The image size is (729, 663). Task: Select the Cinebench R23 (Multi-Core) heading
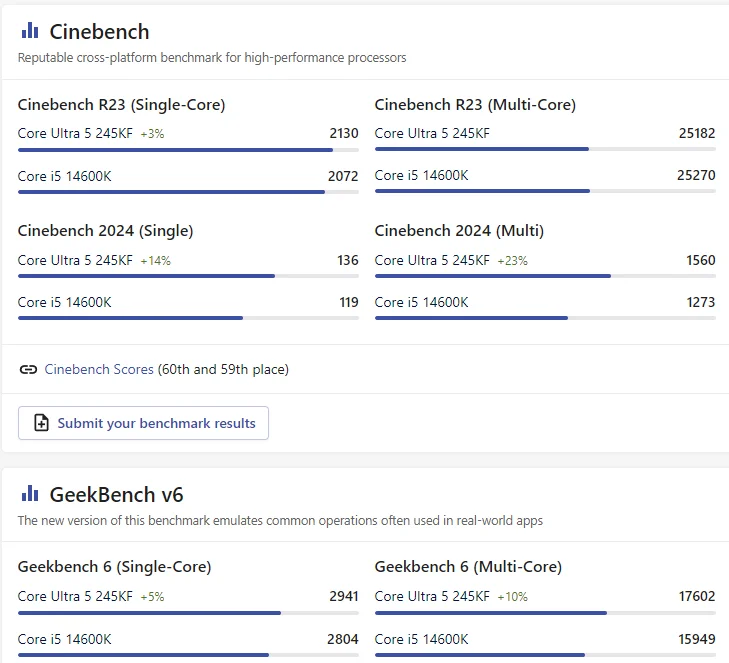click(x=475, y=105)
